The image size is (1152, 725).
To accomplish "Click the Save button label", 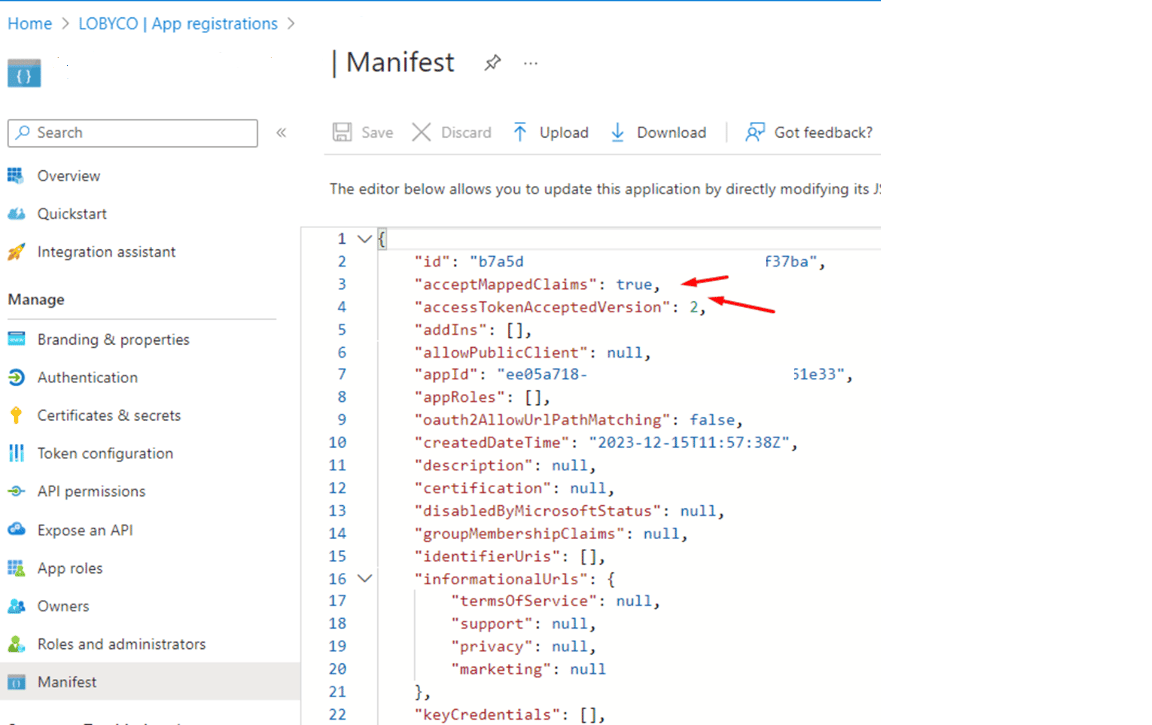I will tap(377, 132).
